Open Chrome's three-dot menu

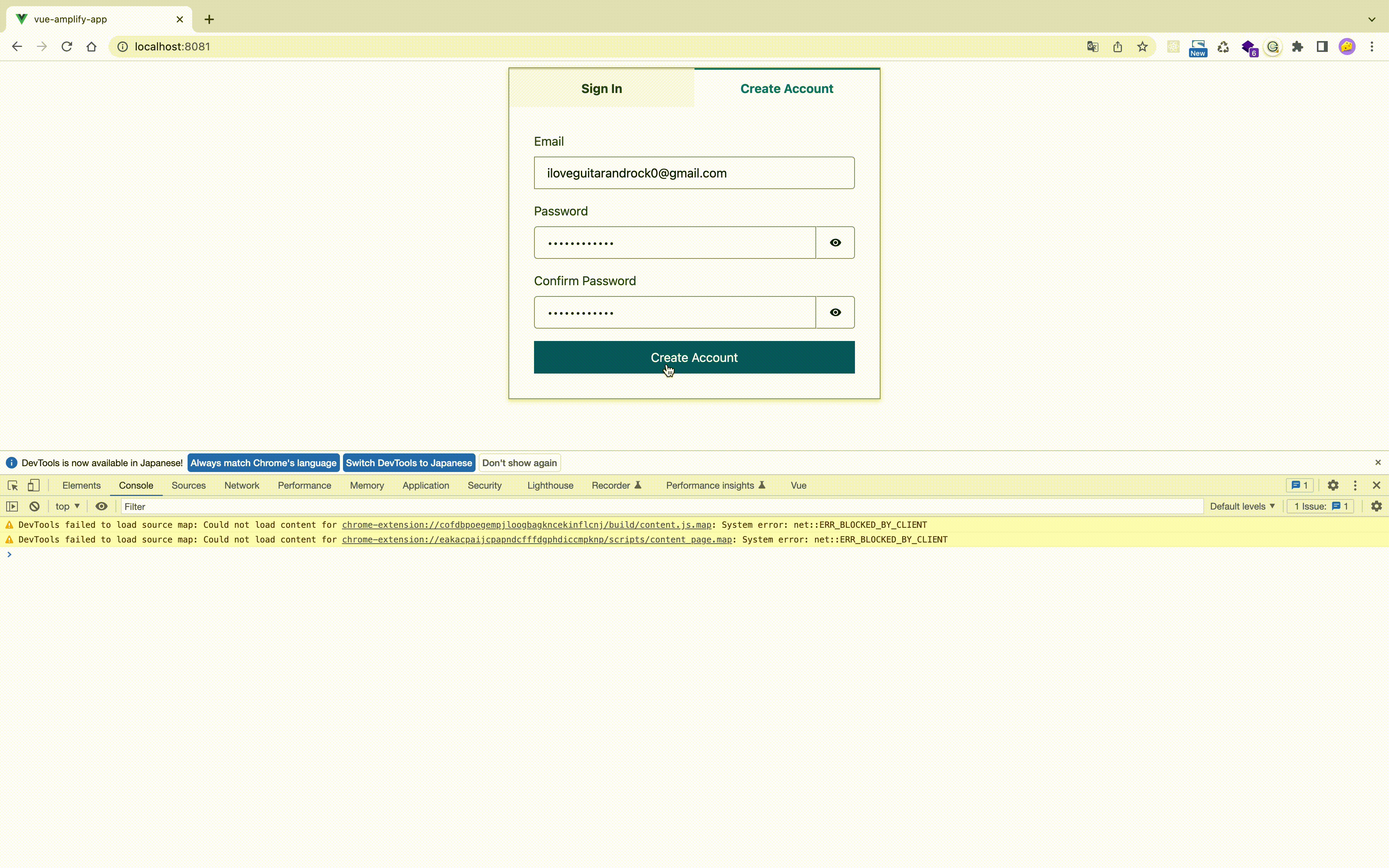(x=1372, y=46)
